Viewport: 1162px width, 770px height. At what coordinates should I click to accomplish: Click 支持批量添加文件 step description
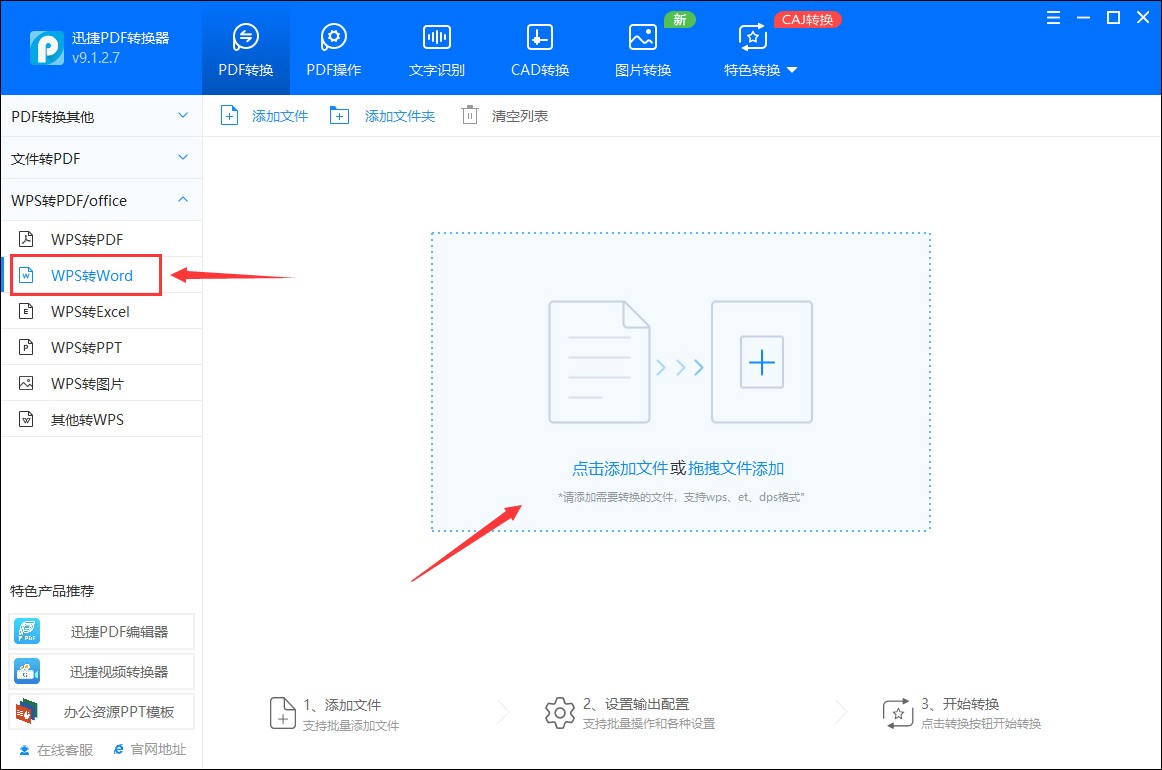[x=351, y=726]
